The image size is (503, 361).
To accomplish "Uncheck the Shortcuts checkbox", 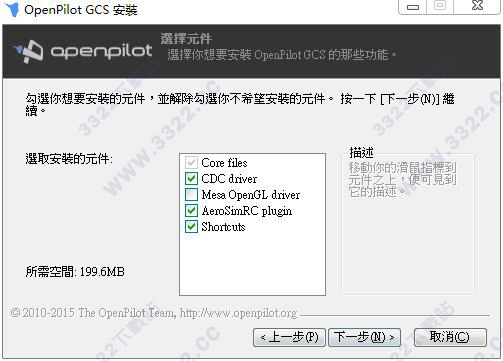I will (x=191, y=227).
